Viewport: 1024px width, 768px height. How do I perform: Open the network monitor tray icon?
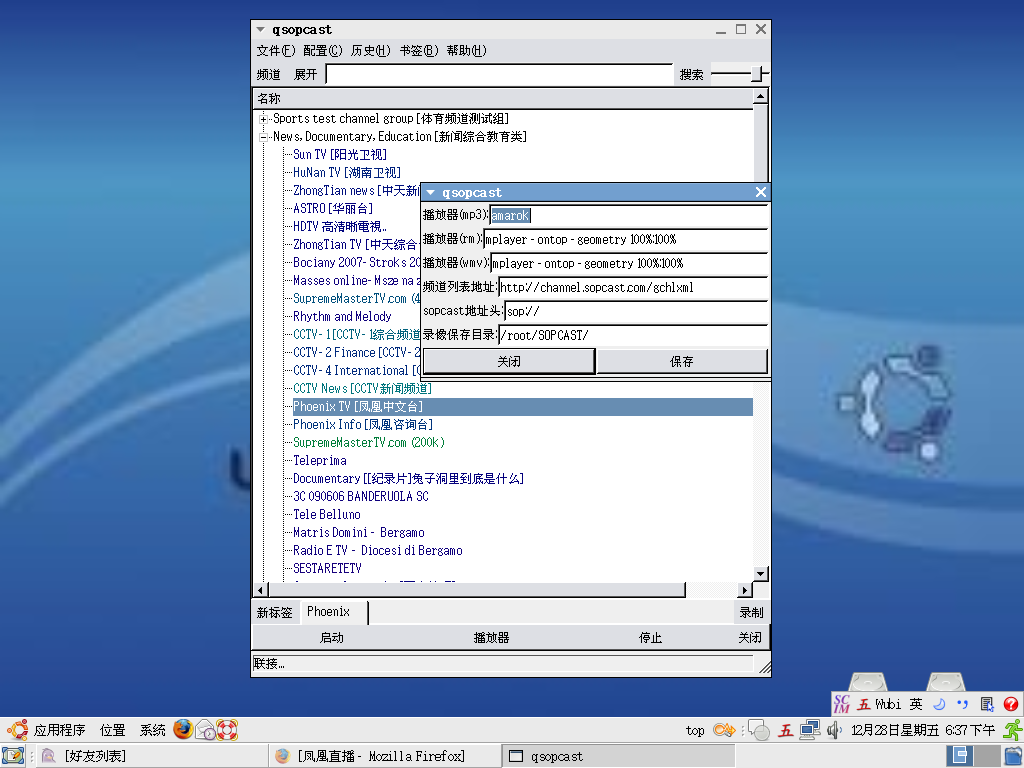[810, 729]
